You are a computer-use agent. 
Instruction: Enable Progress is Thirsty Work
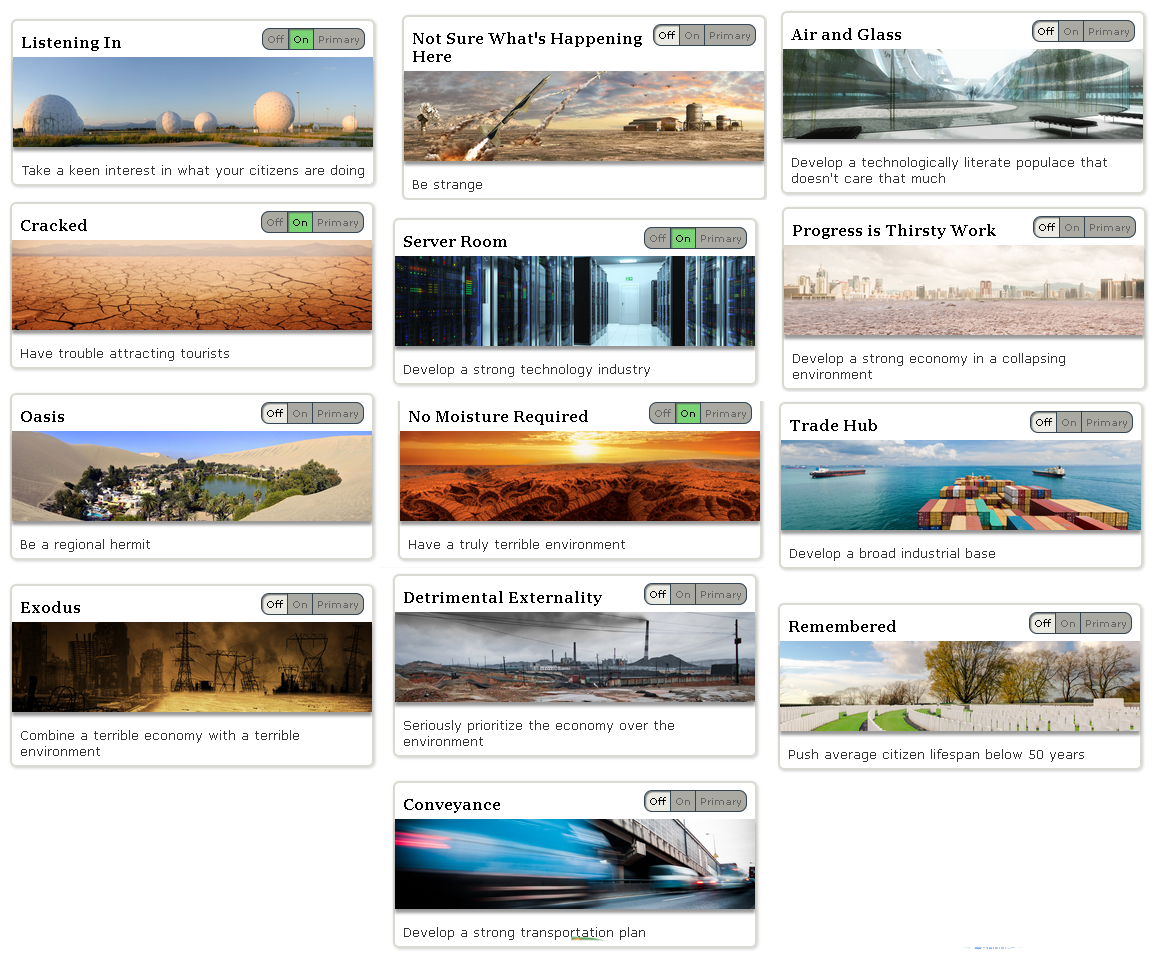tap(1072, 227)
